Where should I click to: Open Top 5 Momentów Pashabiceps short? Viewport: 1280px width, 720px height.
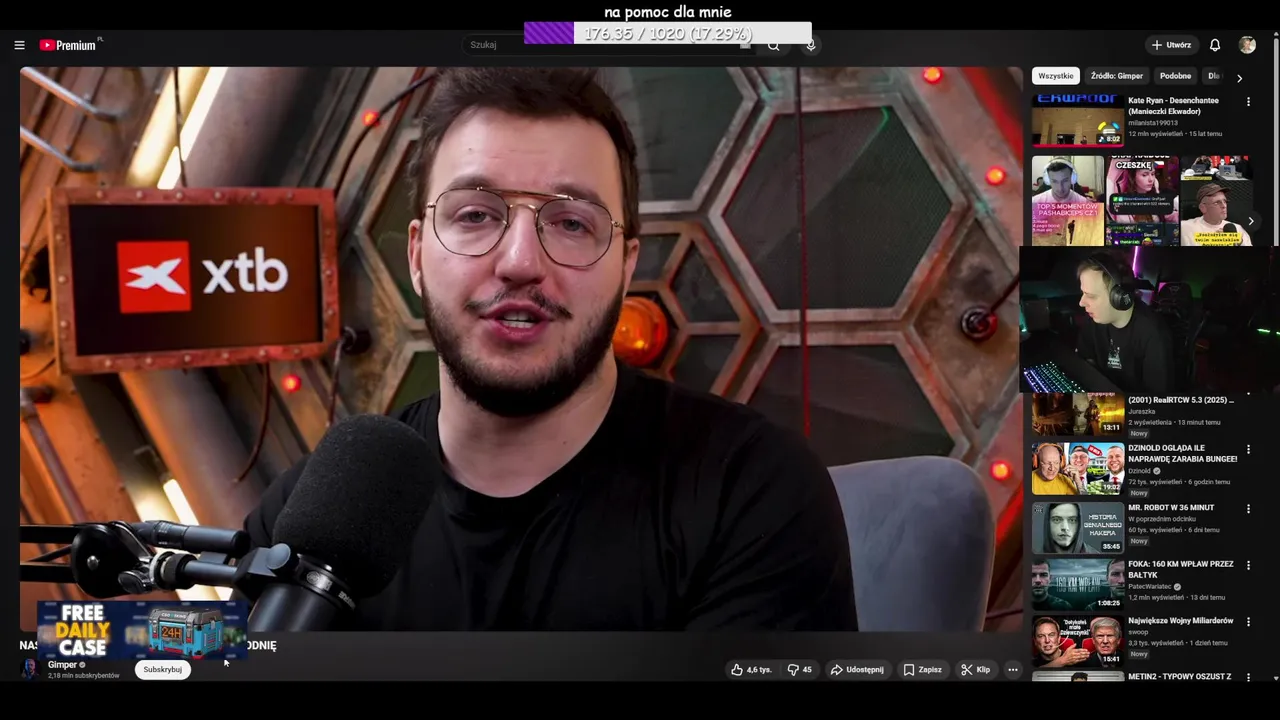point(1067,200)
